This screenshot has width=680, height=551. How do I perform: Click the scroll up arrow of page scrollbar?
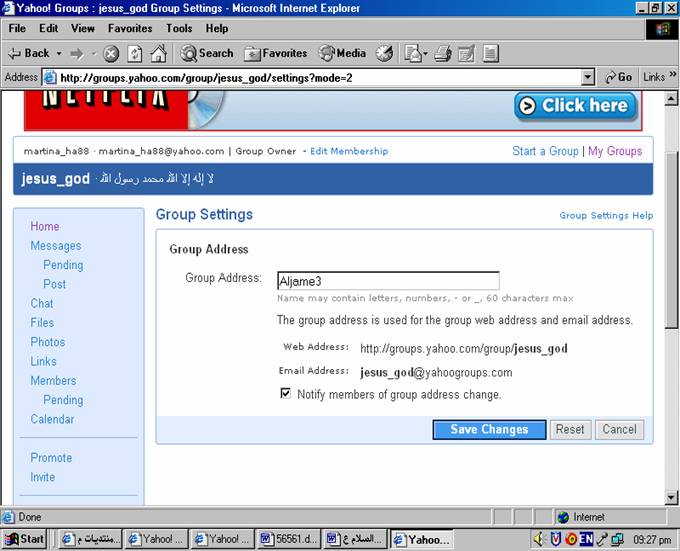(x=671, y=98)
